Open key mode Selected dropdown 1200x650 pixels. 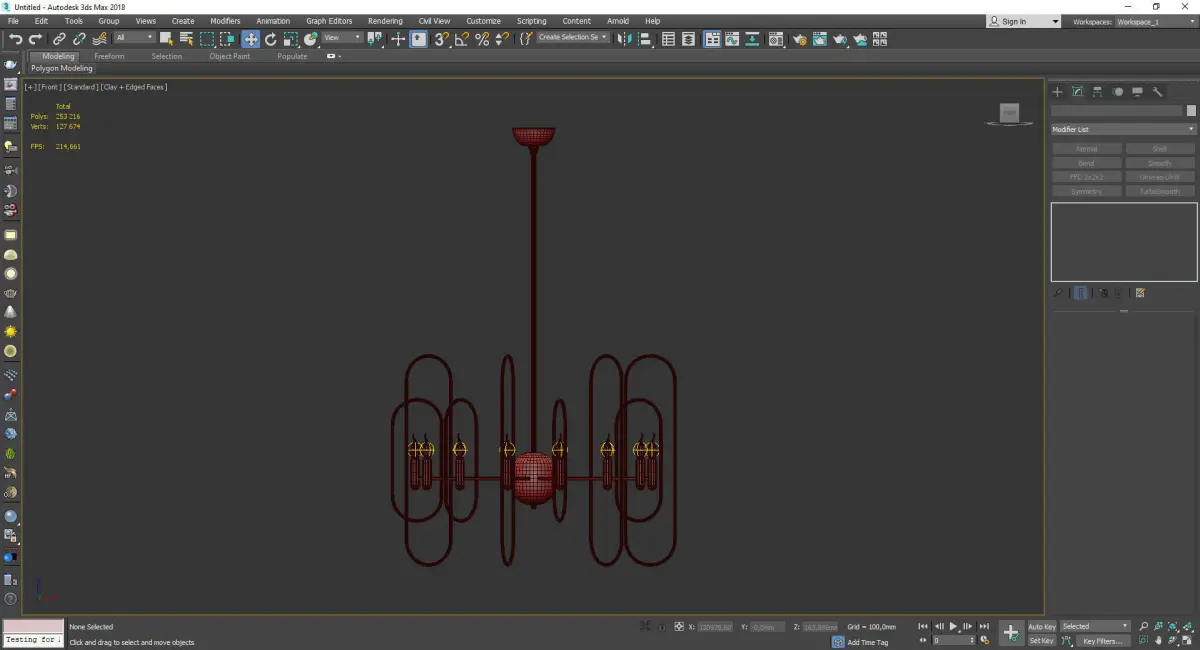[x=1095, y=626]
